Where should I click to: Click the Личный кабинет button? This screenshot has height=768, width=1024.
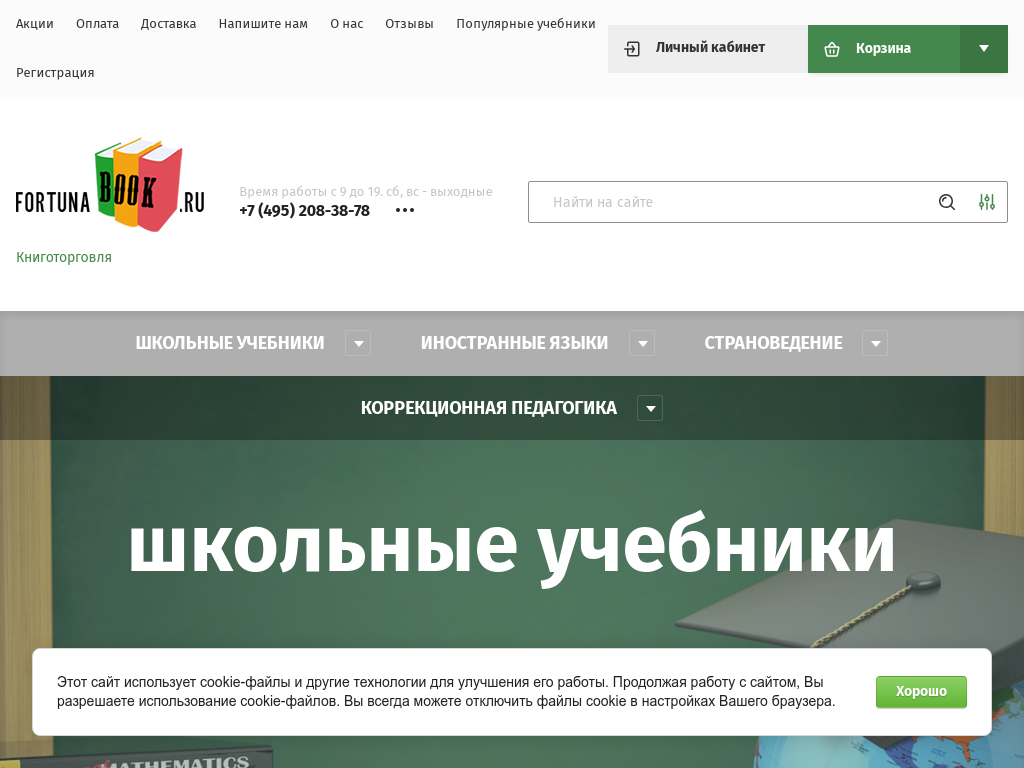click(x=708, y=48)
